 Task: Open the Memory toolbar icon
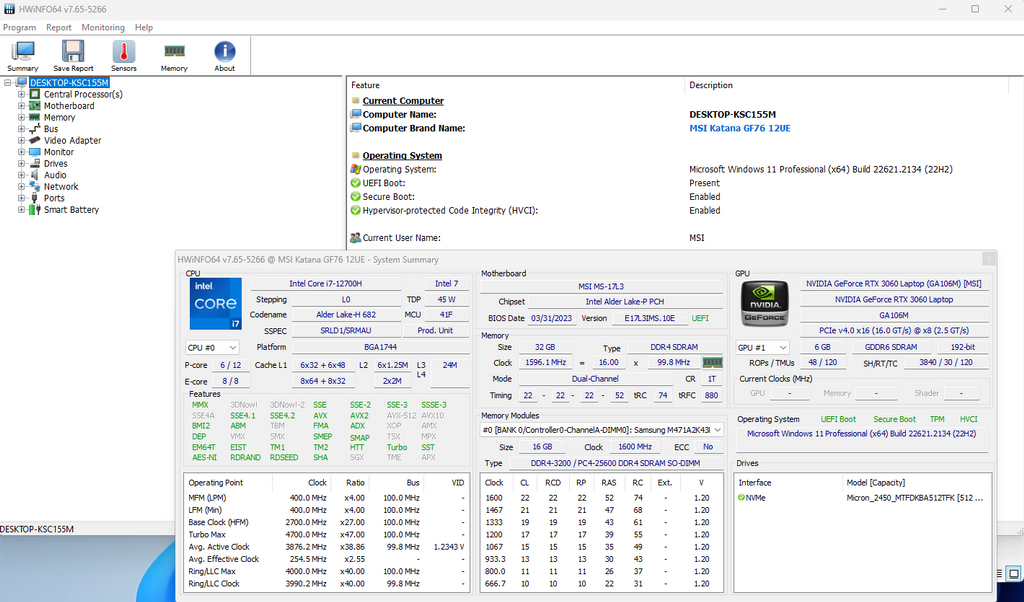tap(174, 55)
